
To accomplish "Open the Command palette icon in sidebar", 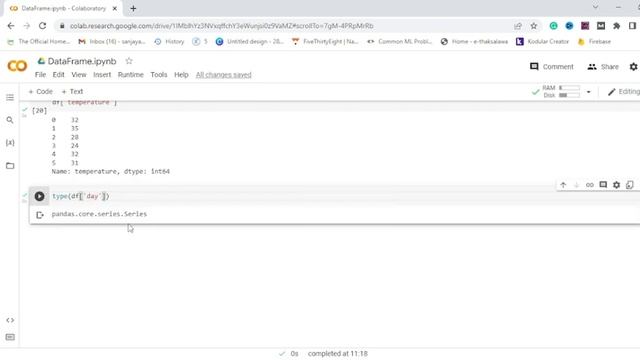I will click(10, 337).
